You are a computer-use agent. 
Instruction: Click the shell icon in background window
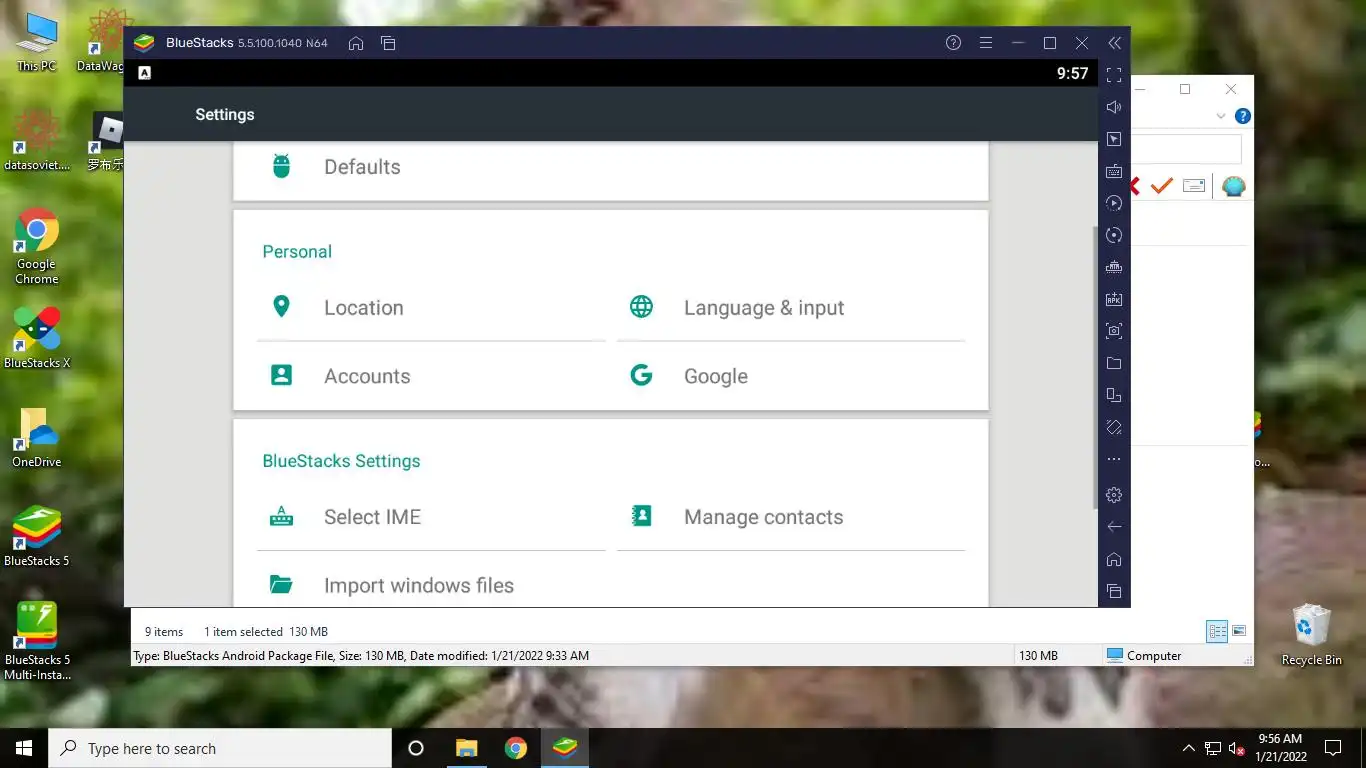click(1234, 186)
